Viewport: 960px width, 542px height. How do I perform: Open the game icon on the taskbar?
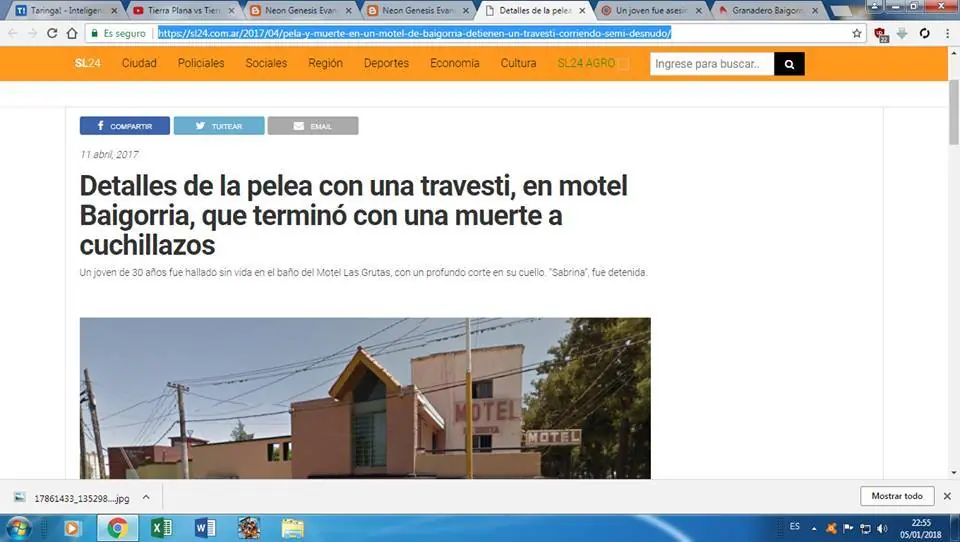click(x=249, y=528)
